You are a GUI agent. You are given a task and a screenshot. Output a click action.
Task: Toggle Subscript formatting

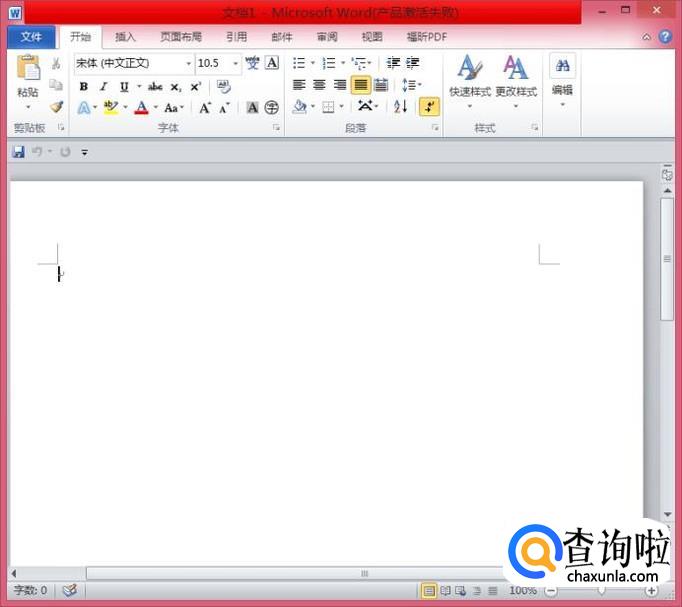click(175, 87)
